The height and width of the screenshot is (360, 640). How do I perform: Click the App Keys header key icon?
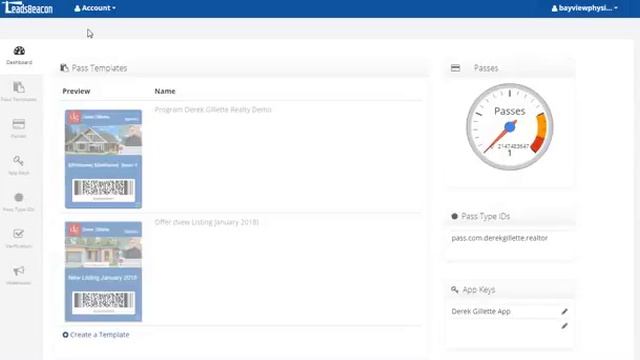click(455, 290)
